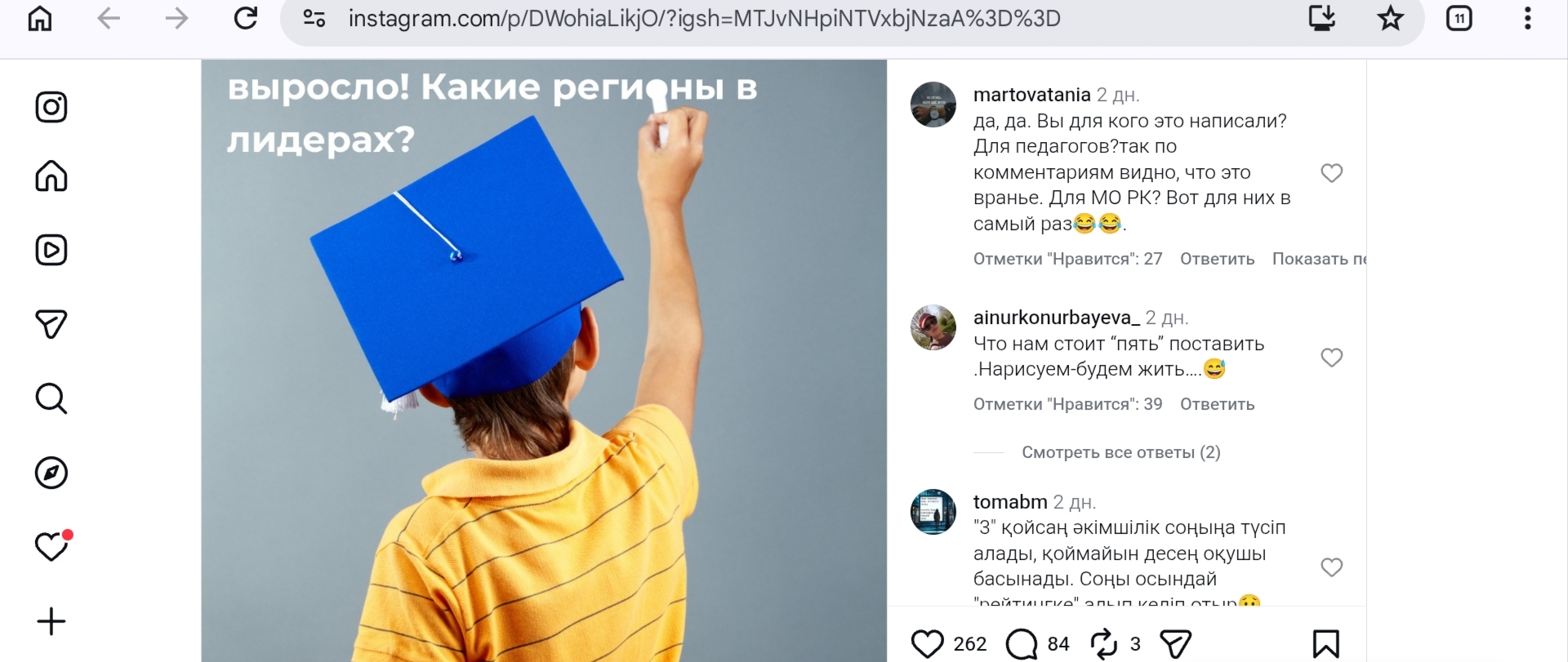Open browser three-dot menu
Image resolution: width=1568 pixels, height=662 pixels.
[1527, 19]
